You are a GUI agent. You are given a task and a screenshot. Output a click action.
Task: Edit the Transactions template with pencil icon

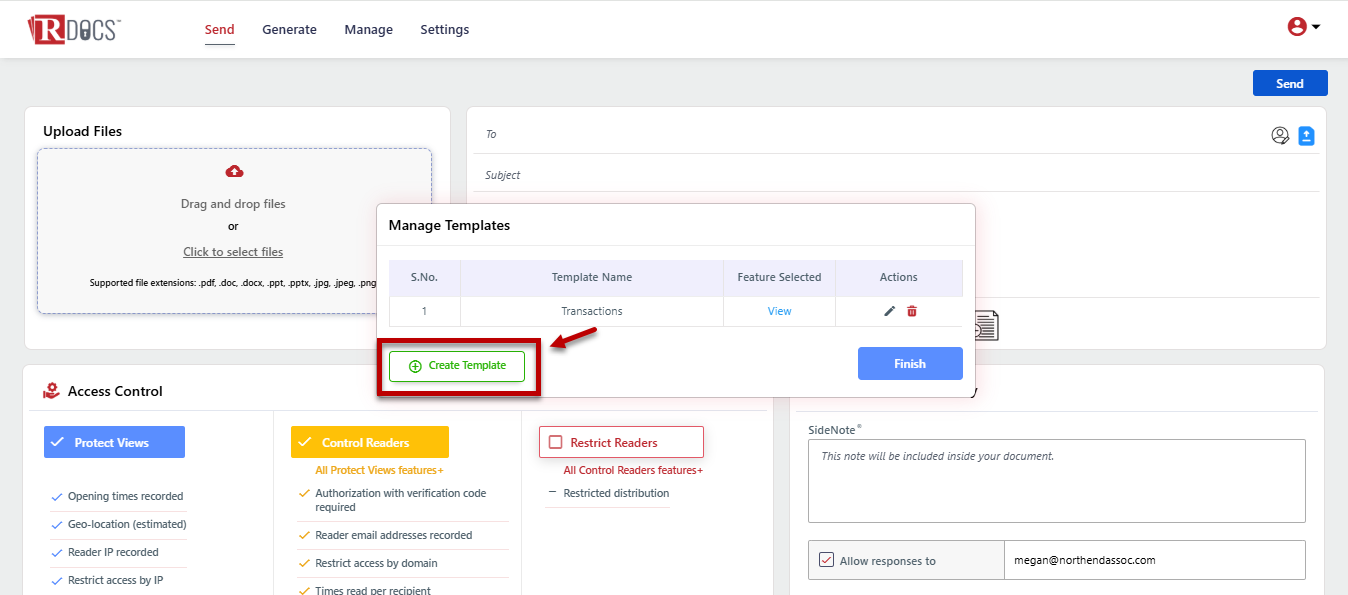click(889, 311)
